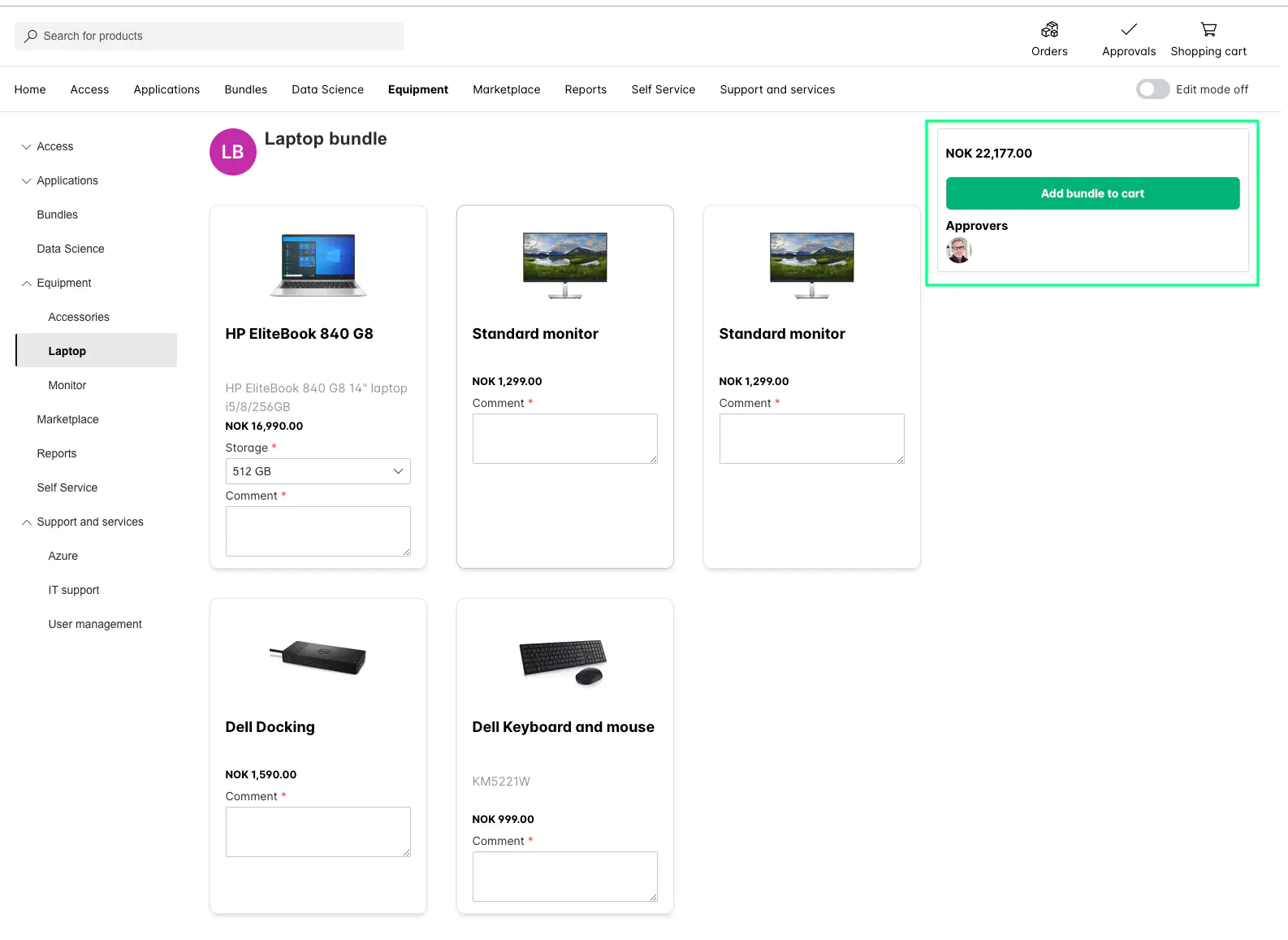Image resolution: width=1288 pixels, height=940 pixels.
Task: Expand the Applications sidebar section
Action: [x=27, y=180]
